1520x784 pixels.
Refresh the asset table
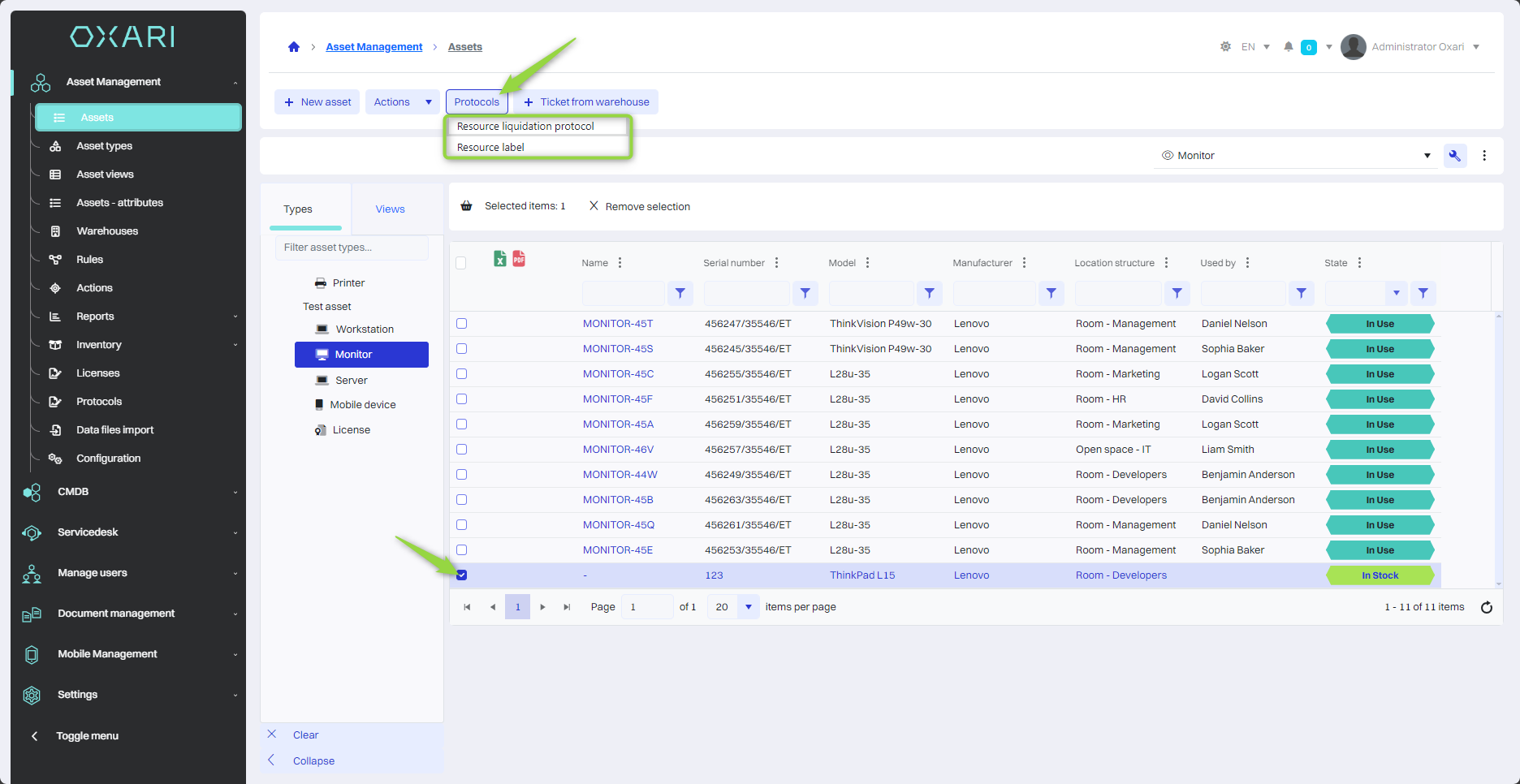pos(1486,607)
